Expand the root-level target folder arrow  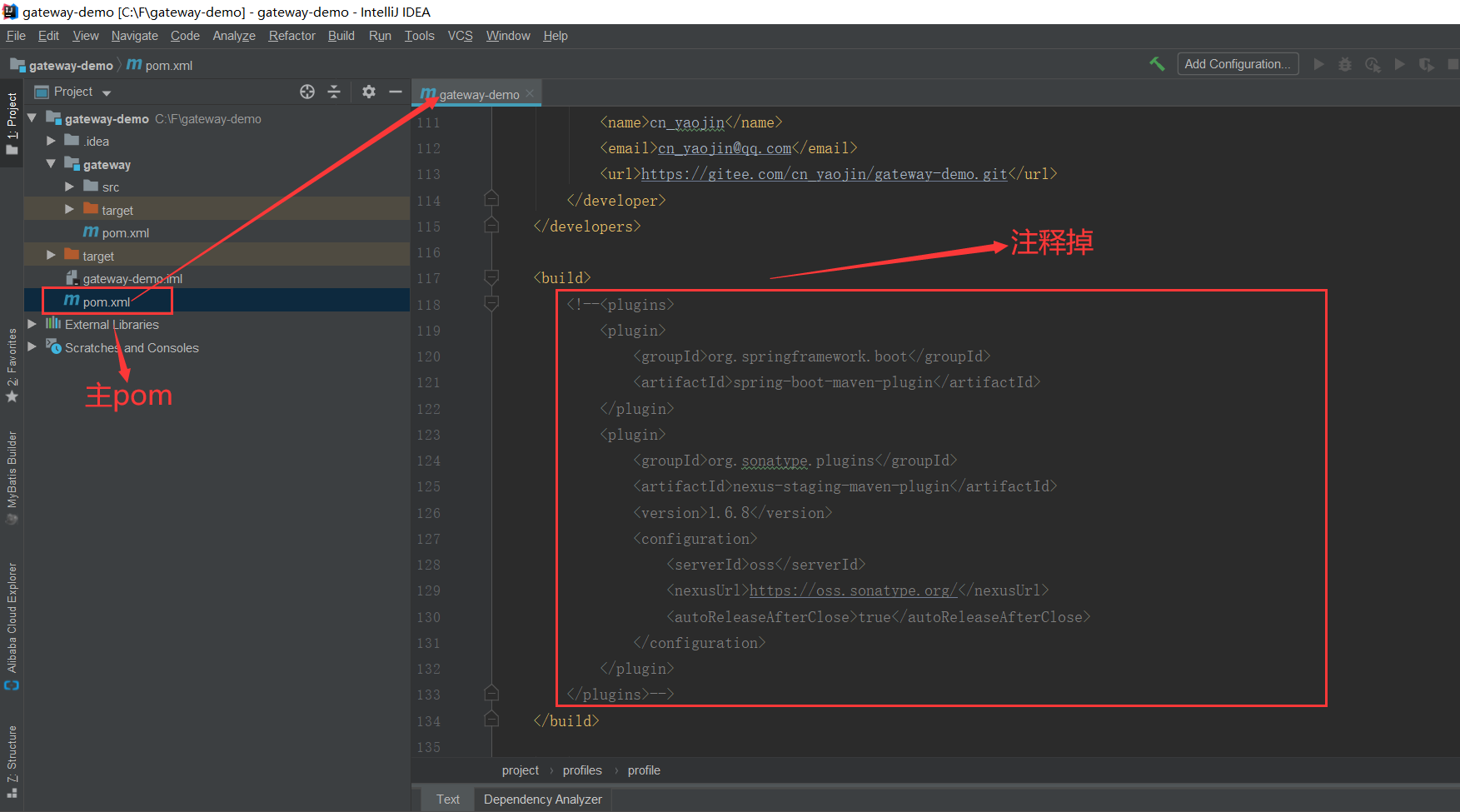[51, 255]
